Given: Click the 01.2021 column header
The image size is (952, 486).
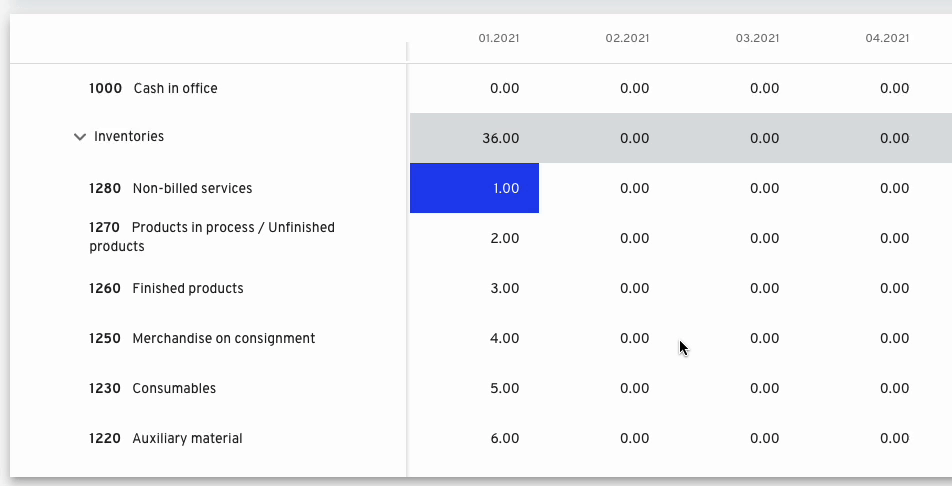Looking at the screenshot, I should pos(498,38).
